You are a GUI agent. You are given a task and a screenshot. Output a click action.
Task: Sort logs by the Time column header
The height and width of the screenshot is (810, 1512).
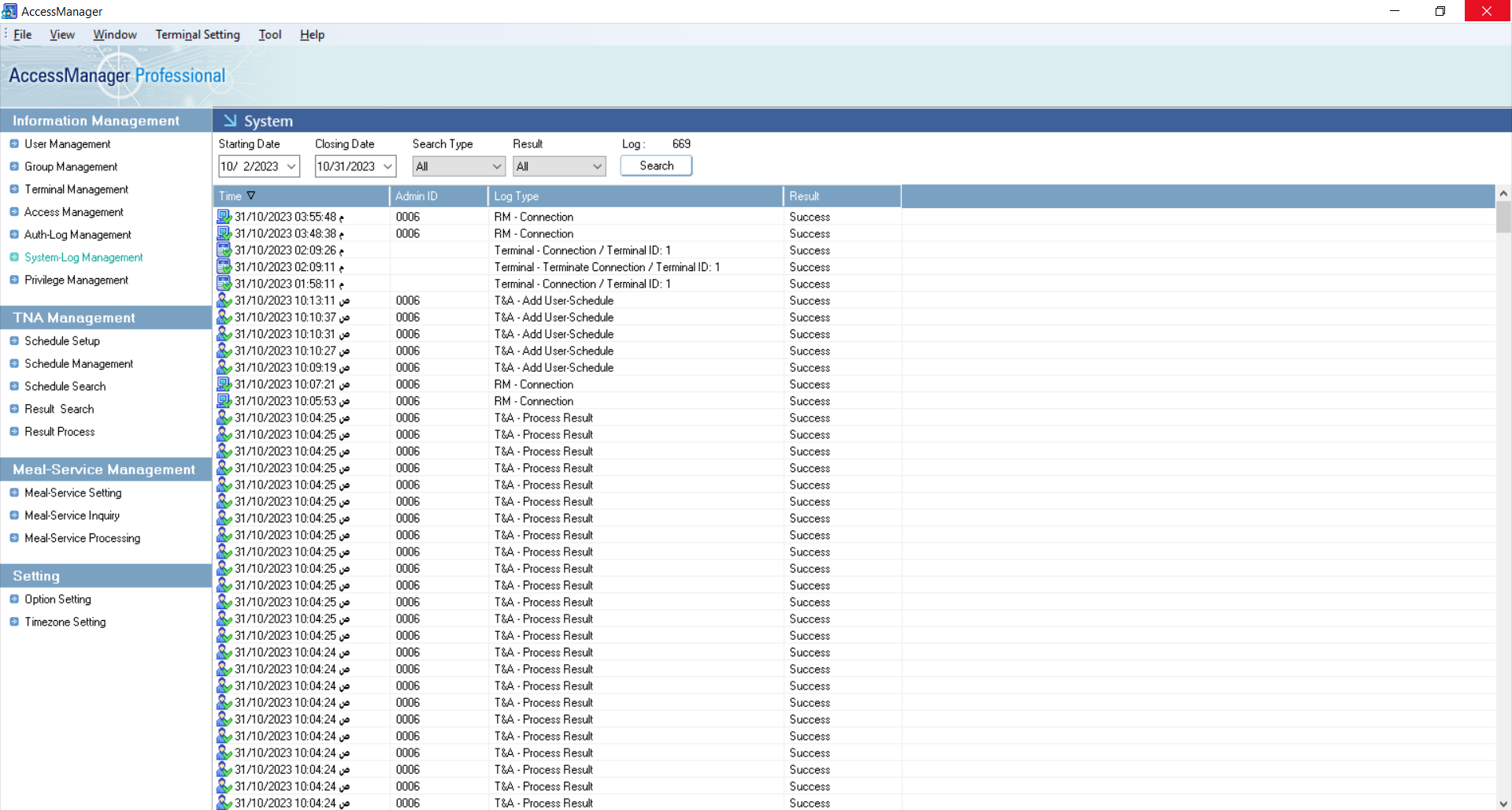(230, 195)
